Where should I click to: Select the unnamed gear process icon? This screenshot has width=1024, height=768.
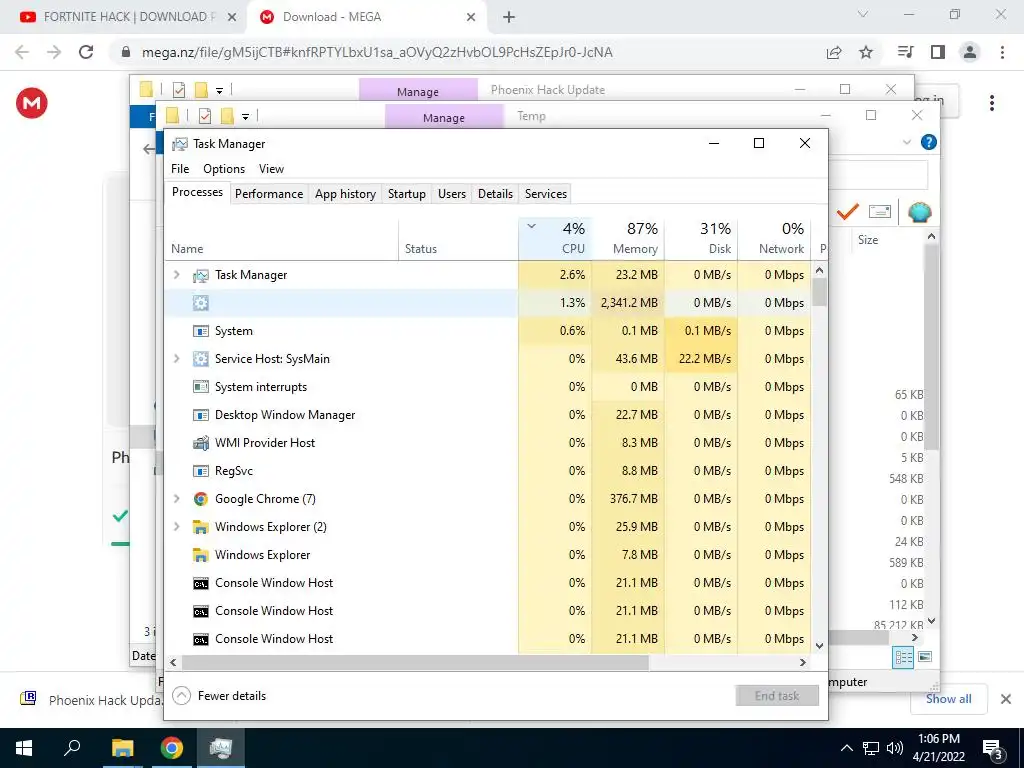(x=200, y=303)
